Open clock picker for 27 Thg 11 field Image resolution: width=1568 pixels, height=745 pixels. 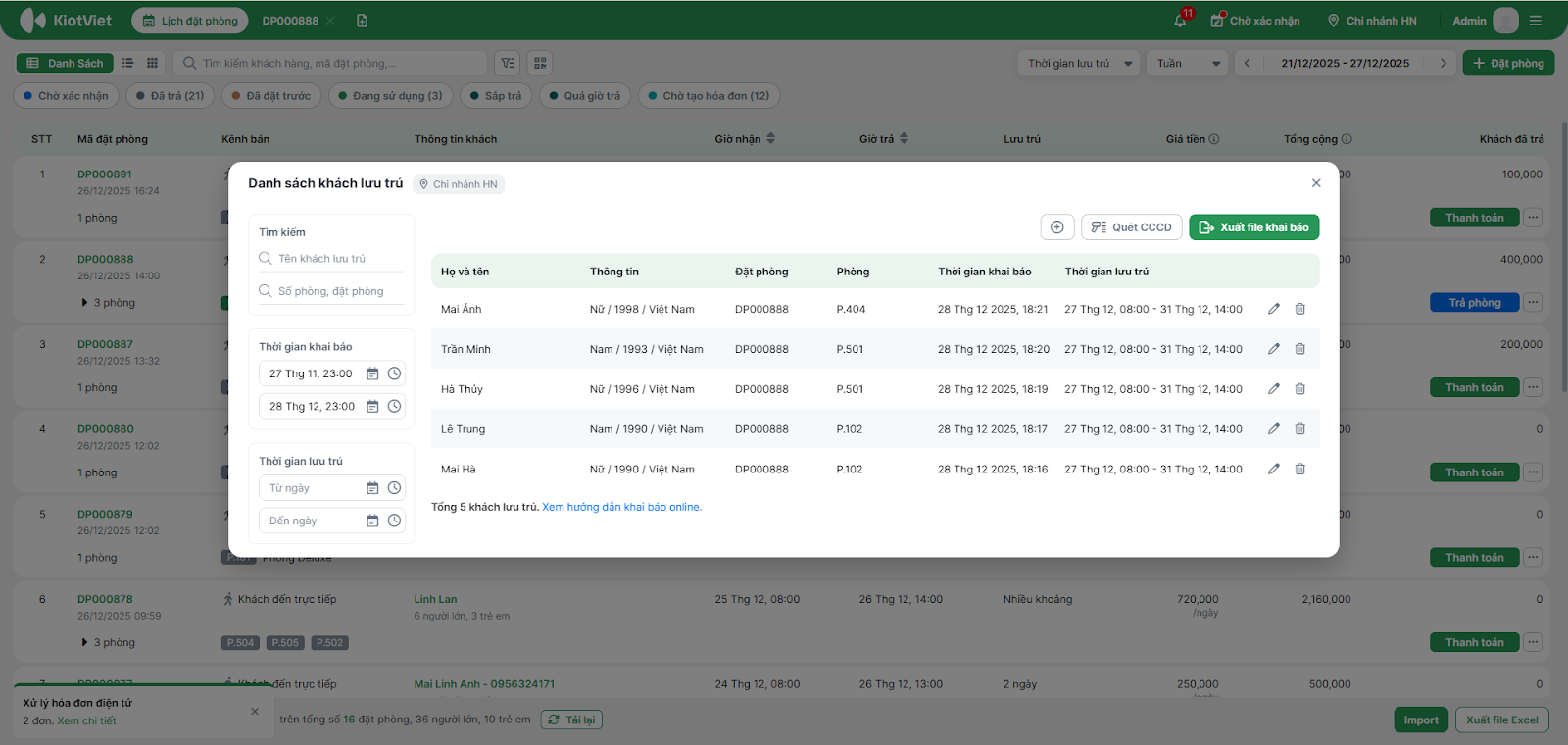(394, 373)
